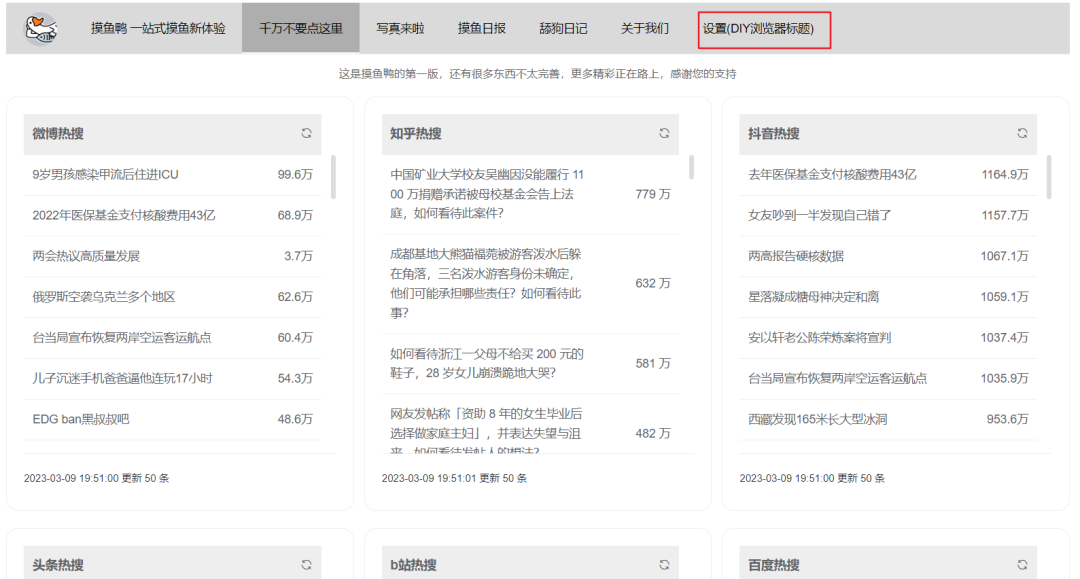Open 两会热议高质量发展 topic
This screenshot has width=1080, height=579.
click(x=86, y=256)
